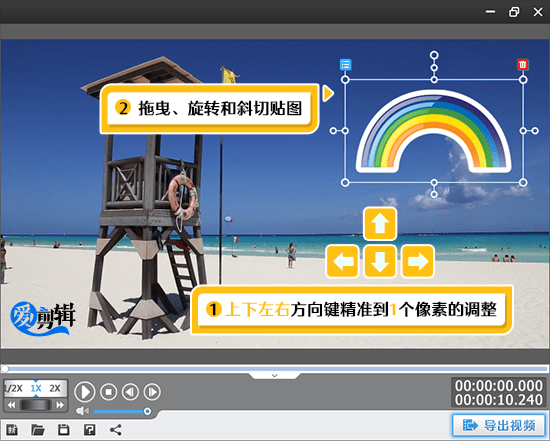Screen dimensions: 550x441
Task: Share the project via share icon
Action: [116, 429]
